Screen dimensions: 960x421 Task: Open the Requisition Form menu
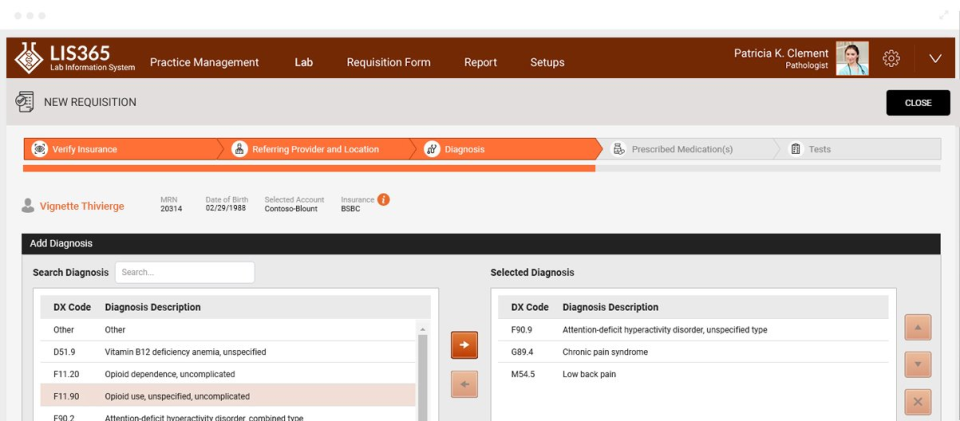388,62
